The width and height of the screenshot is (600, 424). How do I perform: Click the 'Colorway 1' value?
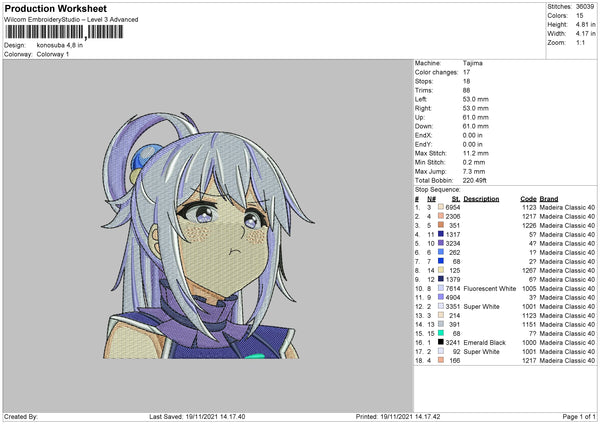pyautogui.click(x=53, y=54)
